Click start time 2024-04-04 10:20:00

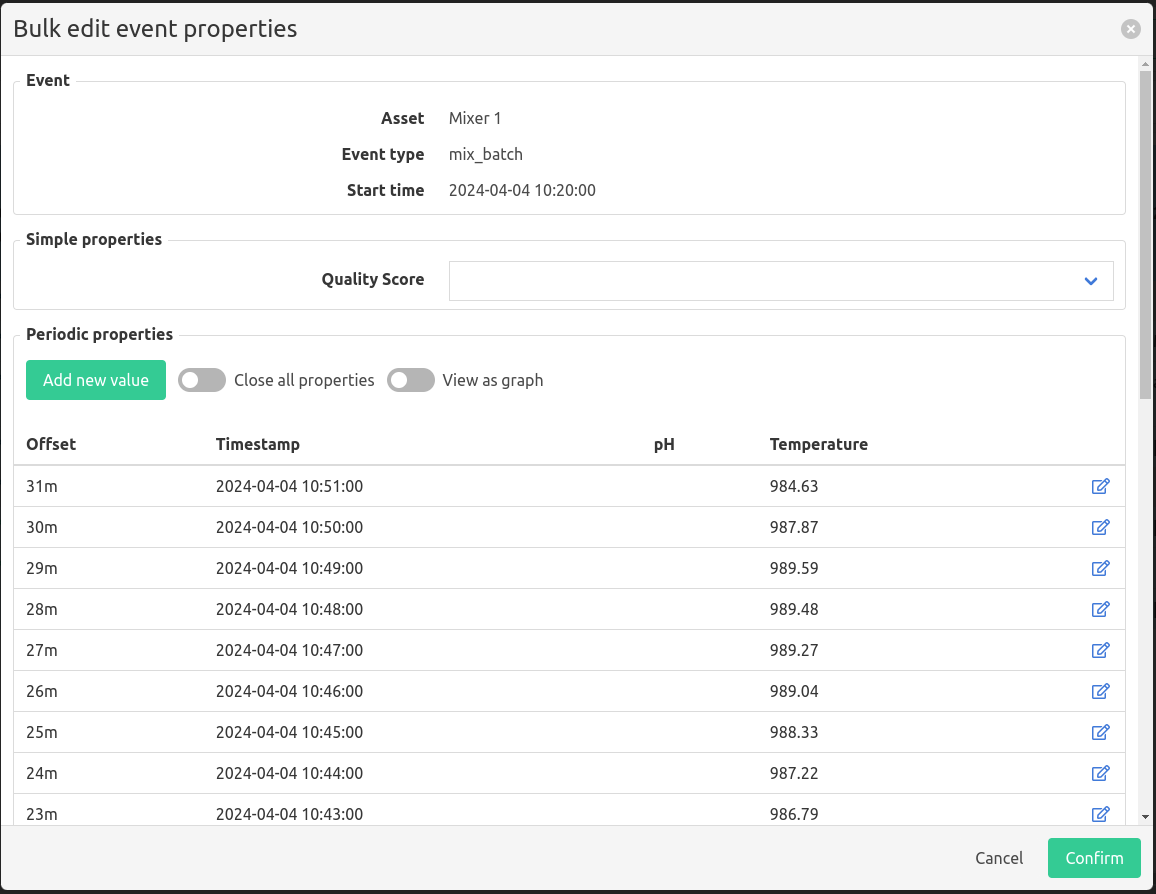tap(522, 190)
